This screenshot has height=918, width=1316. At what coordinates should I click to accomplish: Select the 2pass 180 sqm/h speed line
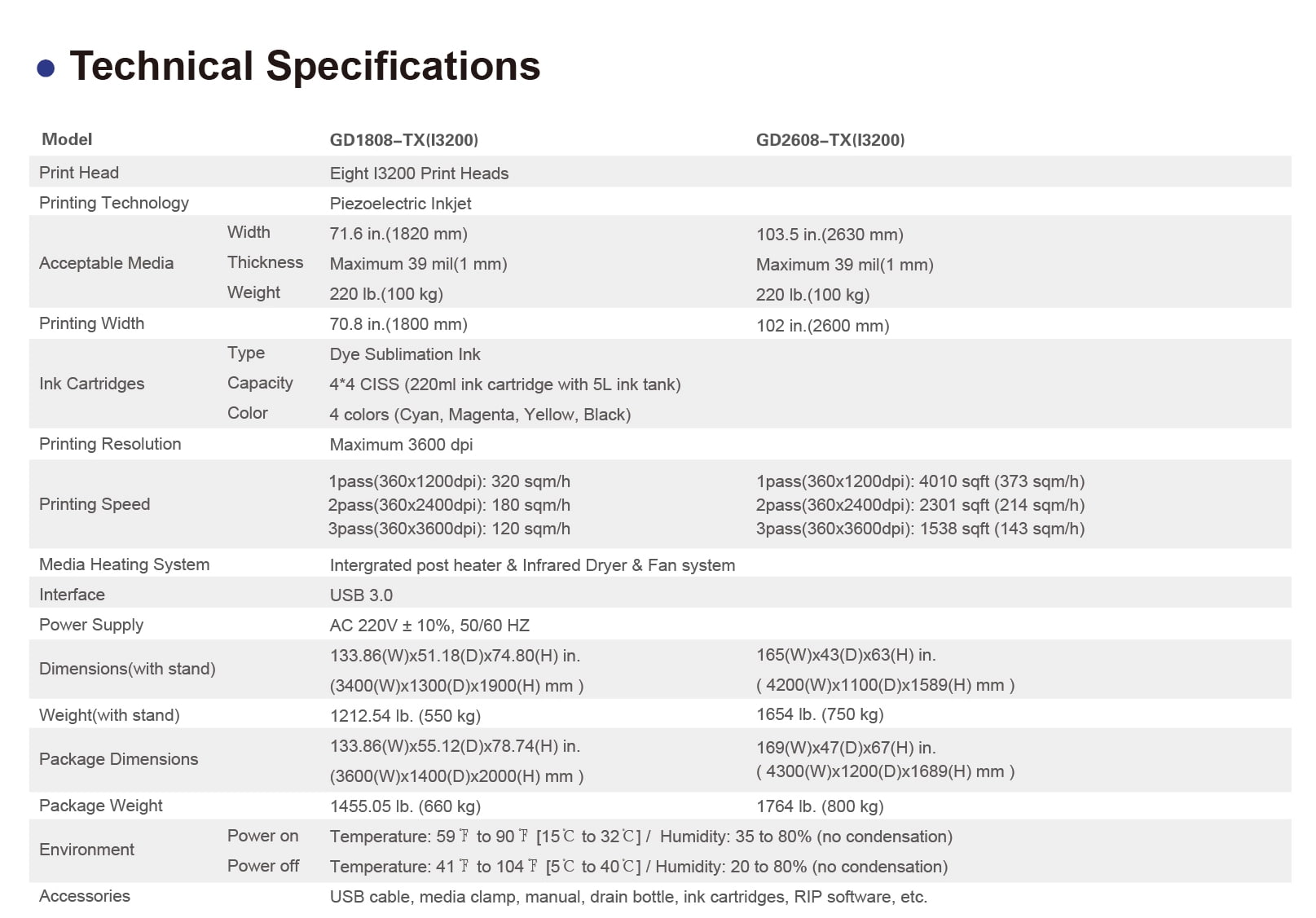pos(449,505)
